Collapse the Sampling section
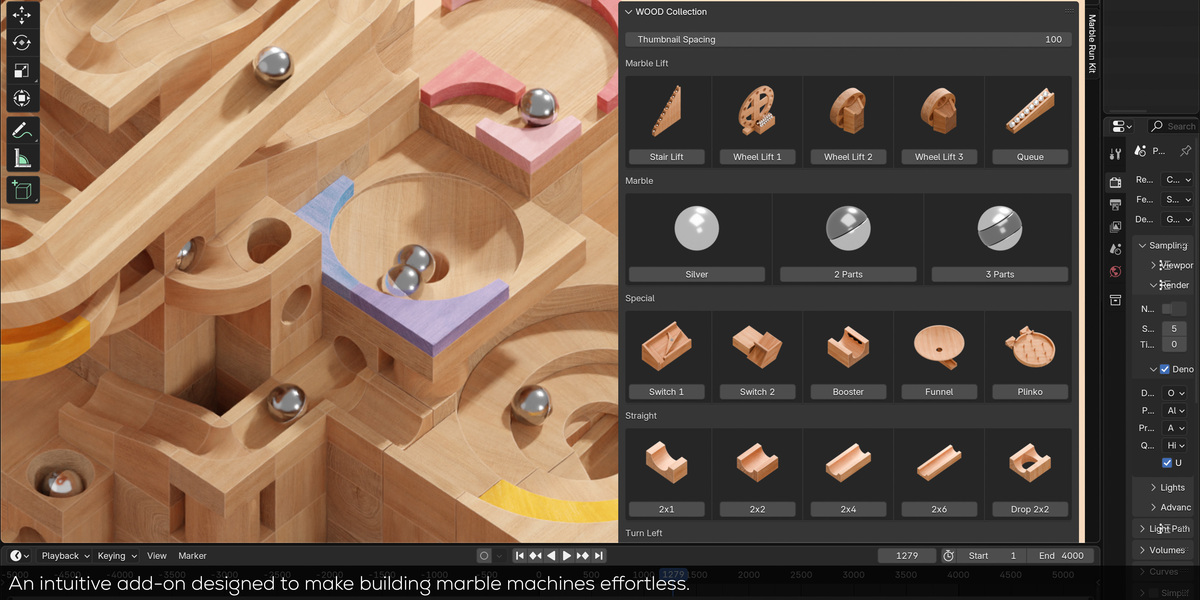This screenshot has height=600, width=1200. pos(1143,245)
